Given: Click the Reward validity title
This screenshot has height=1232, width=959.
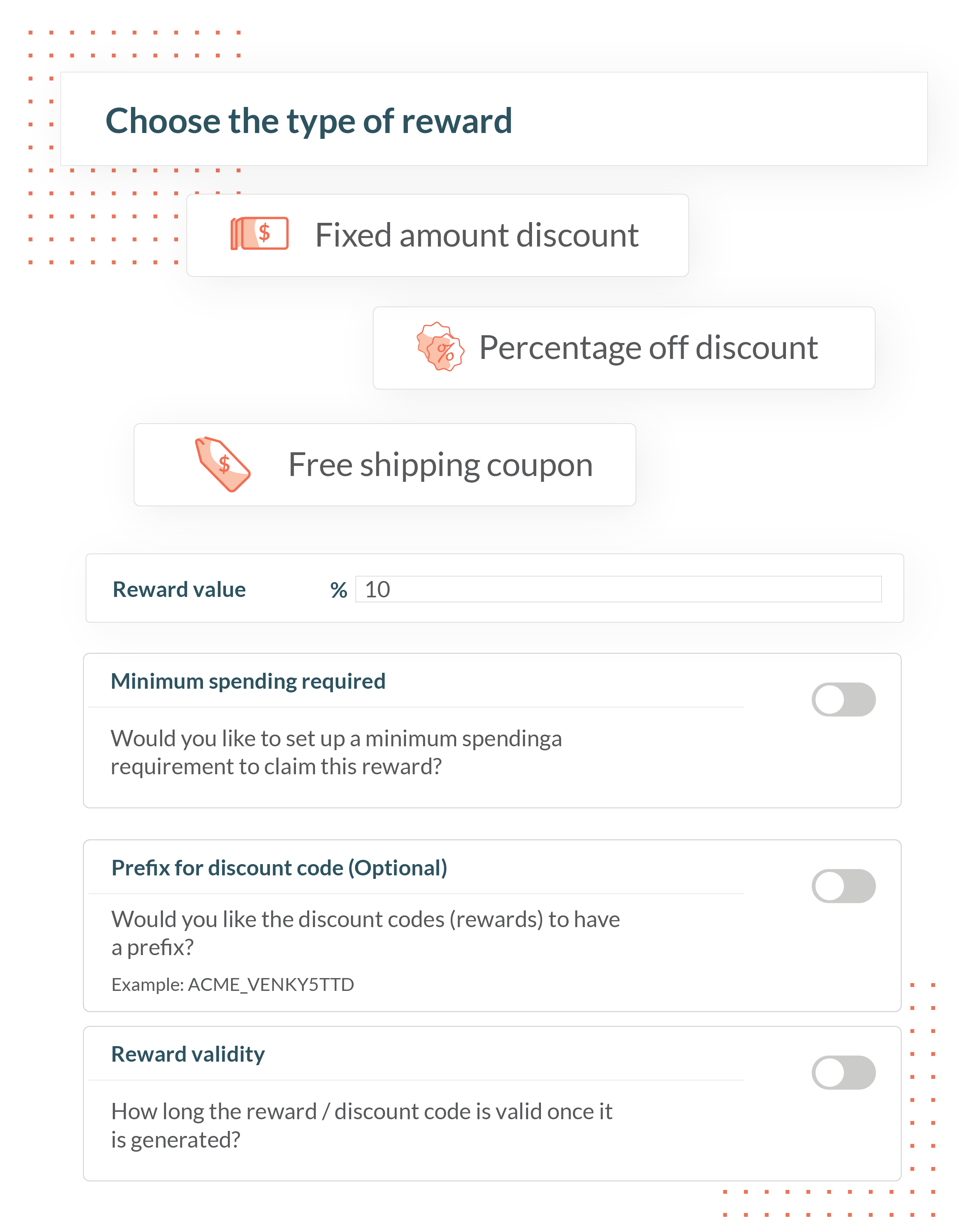Looking at the screenshot, I should pyautogui.click(x=188, y=1054).
